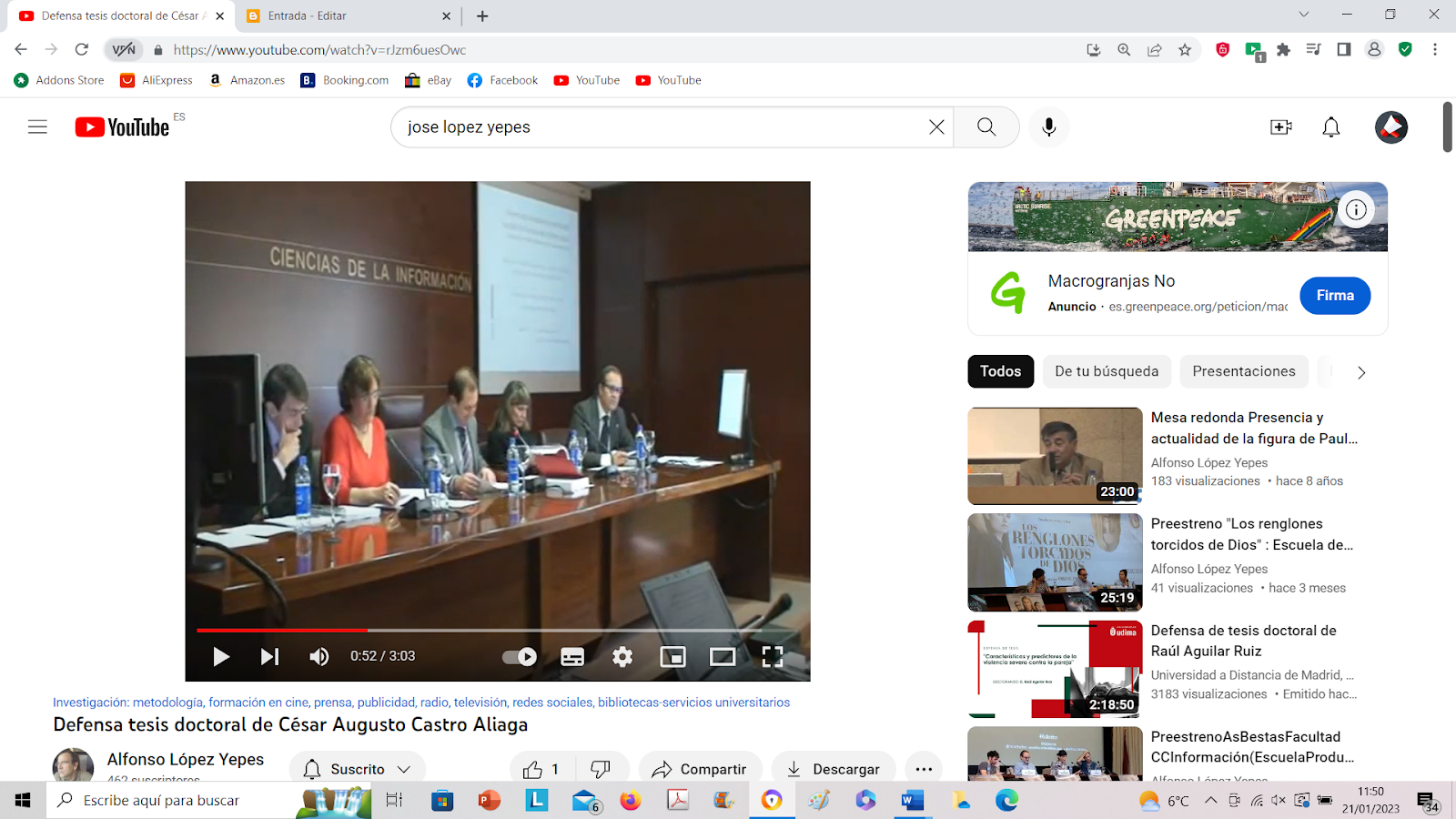Viewport: 1456px width, 819px height.
Task: Clear the search query text
Action: 936,127
